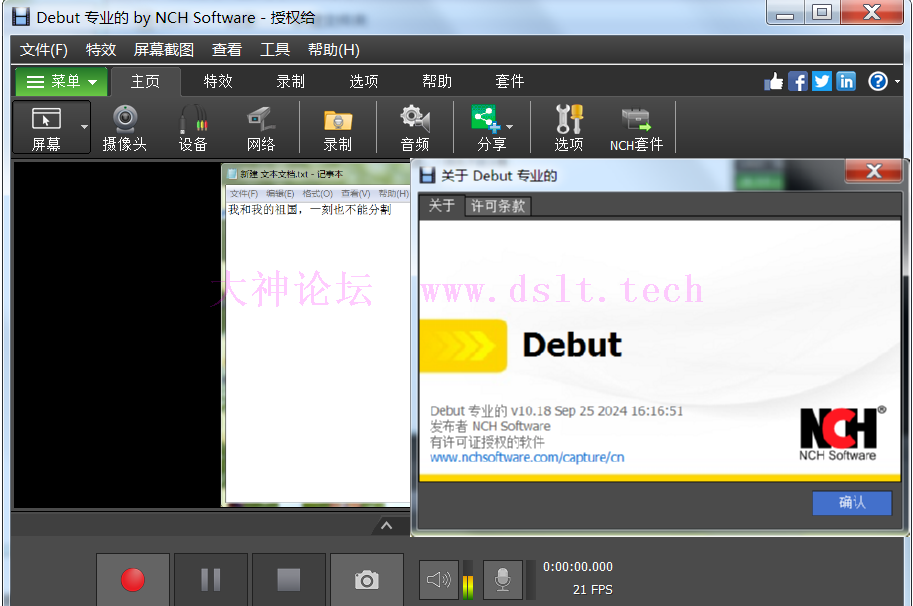Start recording with the red record button
The width and height of the screenshot is (913, 606).
click(133, 580)
